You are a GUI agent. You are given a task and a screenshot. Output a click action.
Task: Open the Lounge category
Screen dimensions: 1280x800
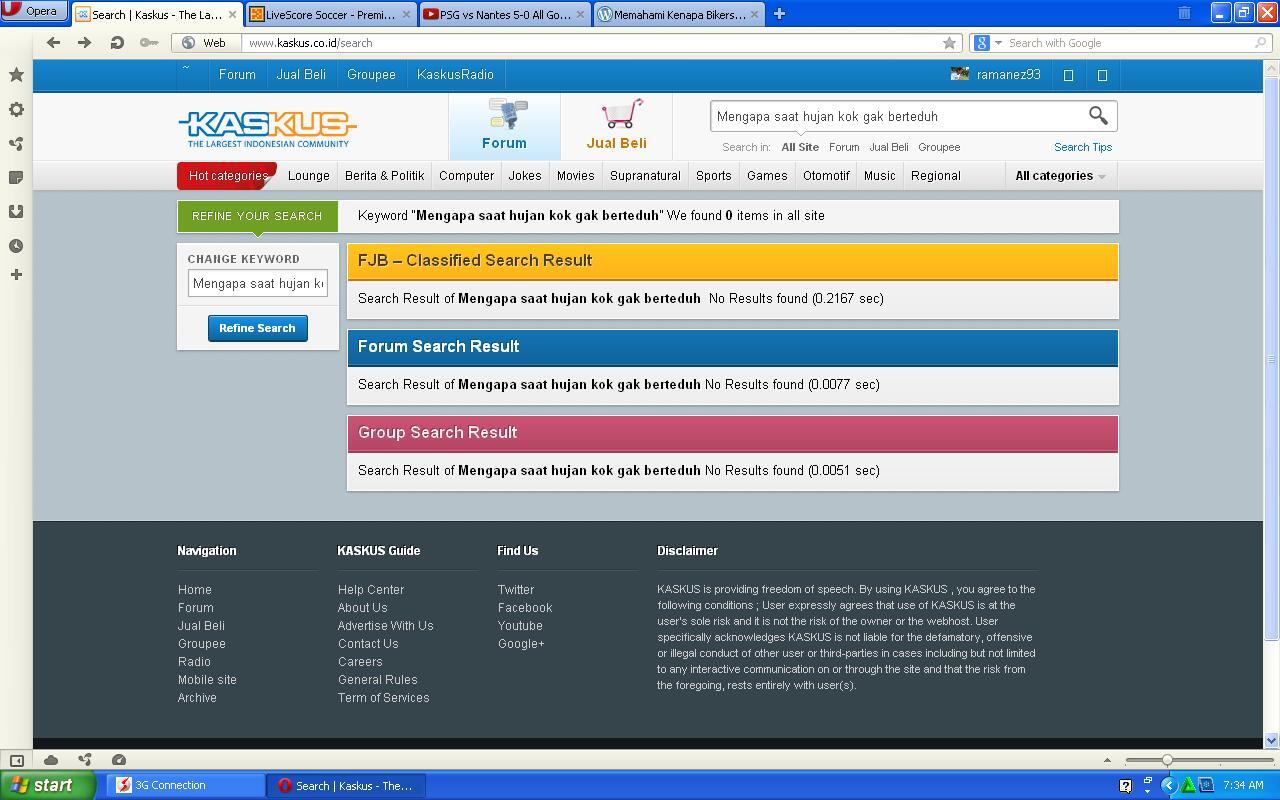point(309,176)
